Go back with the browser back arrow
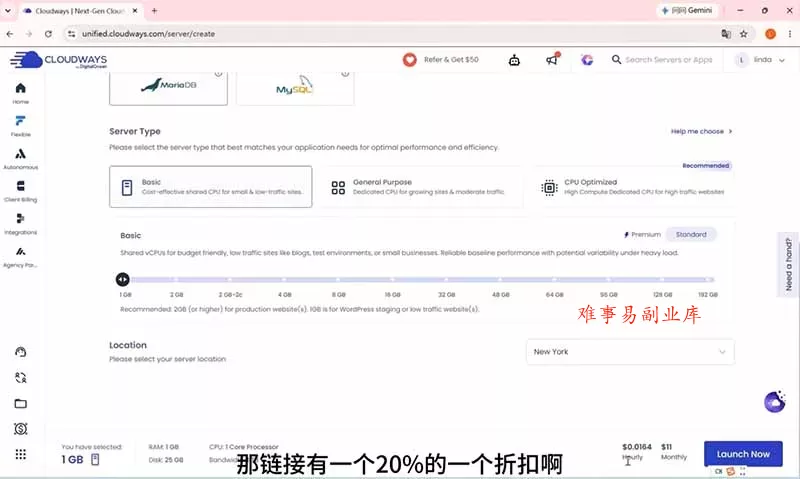800x479 pixels. click(x=10, y=34)
